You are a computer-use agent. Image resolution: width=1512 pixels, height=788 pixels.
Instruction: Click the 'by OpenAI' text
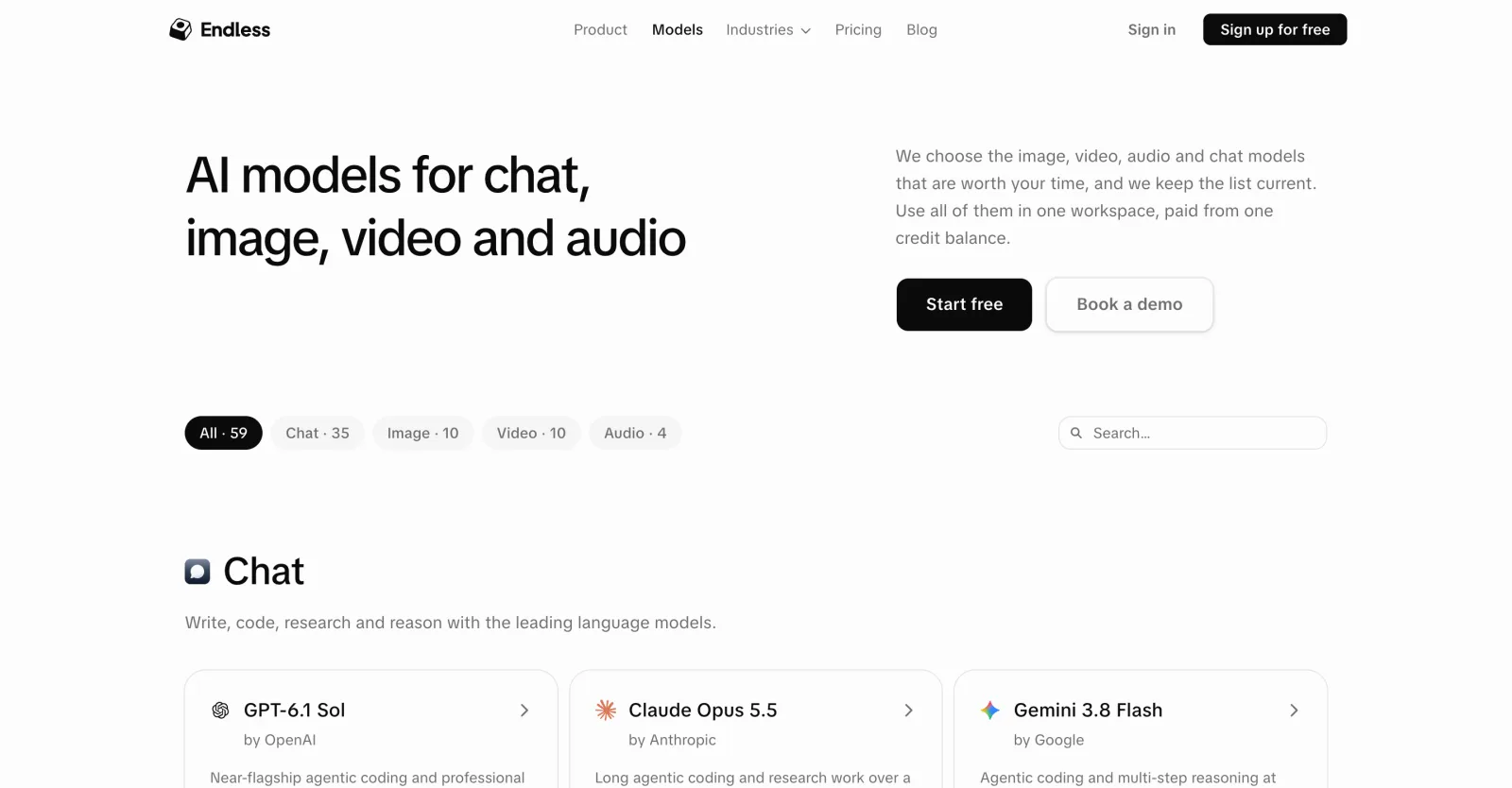280,740
